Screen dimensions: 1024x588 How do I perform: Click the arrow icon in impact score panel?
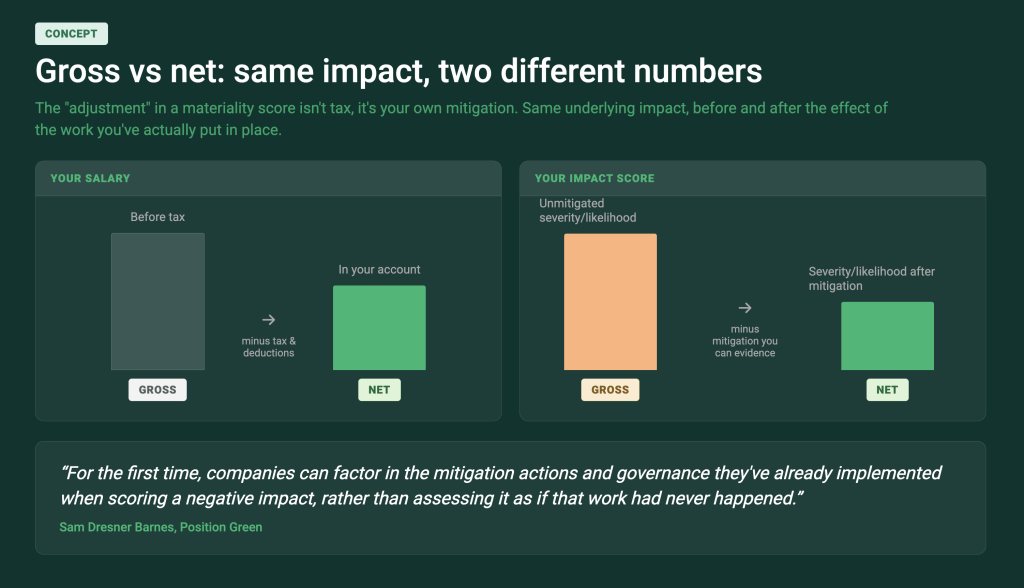pos(744,308)
